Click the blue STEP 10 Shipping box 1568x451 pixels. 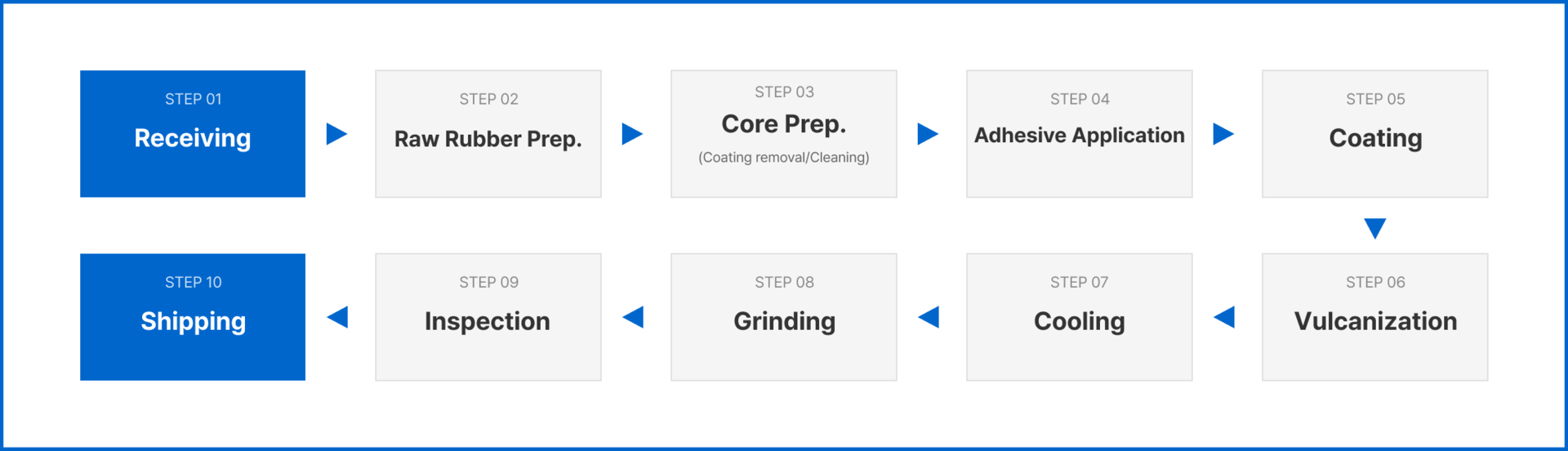coord(193,317)
